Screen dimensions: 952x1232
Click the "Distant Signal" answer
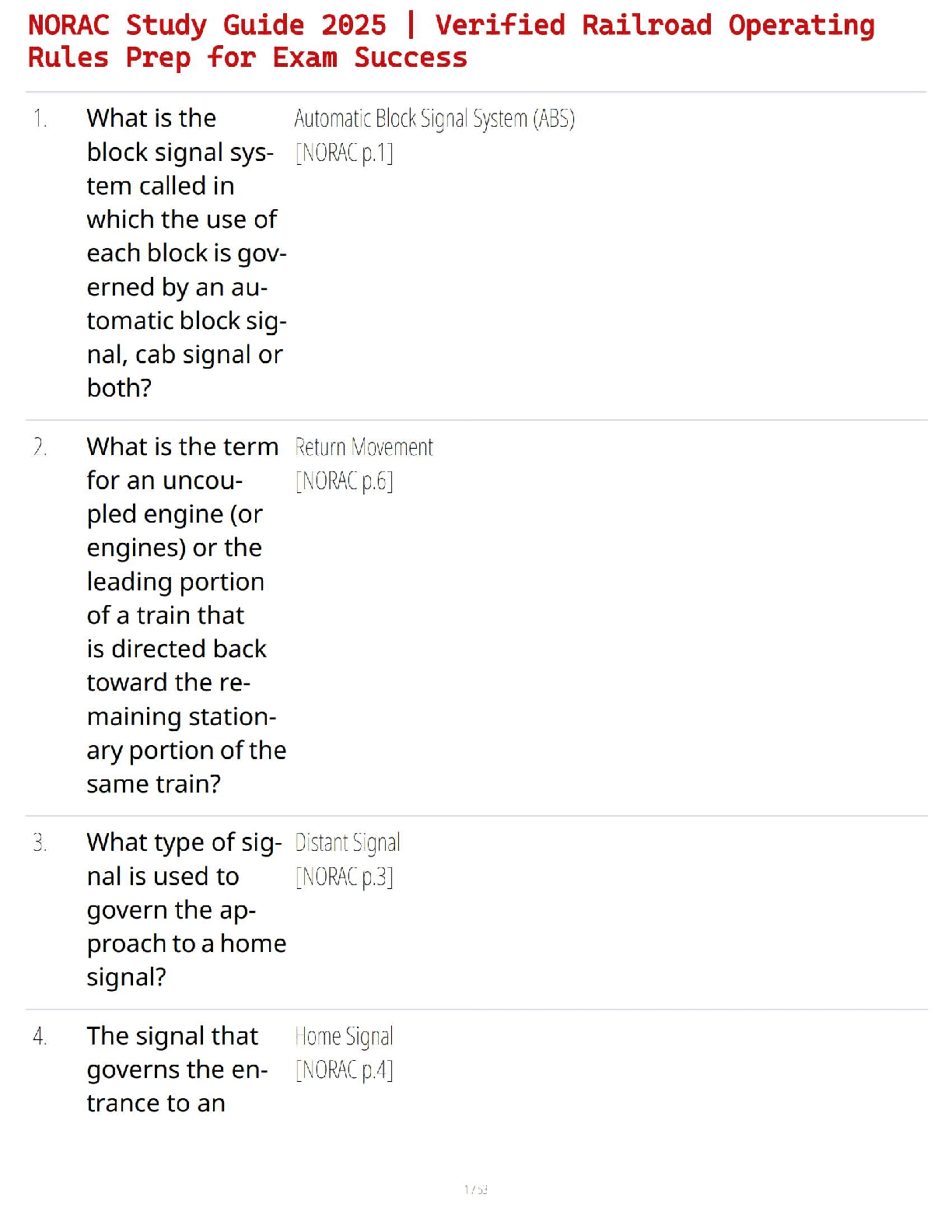(x=348, y=843)
